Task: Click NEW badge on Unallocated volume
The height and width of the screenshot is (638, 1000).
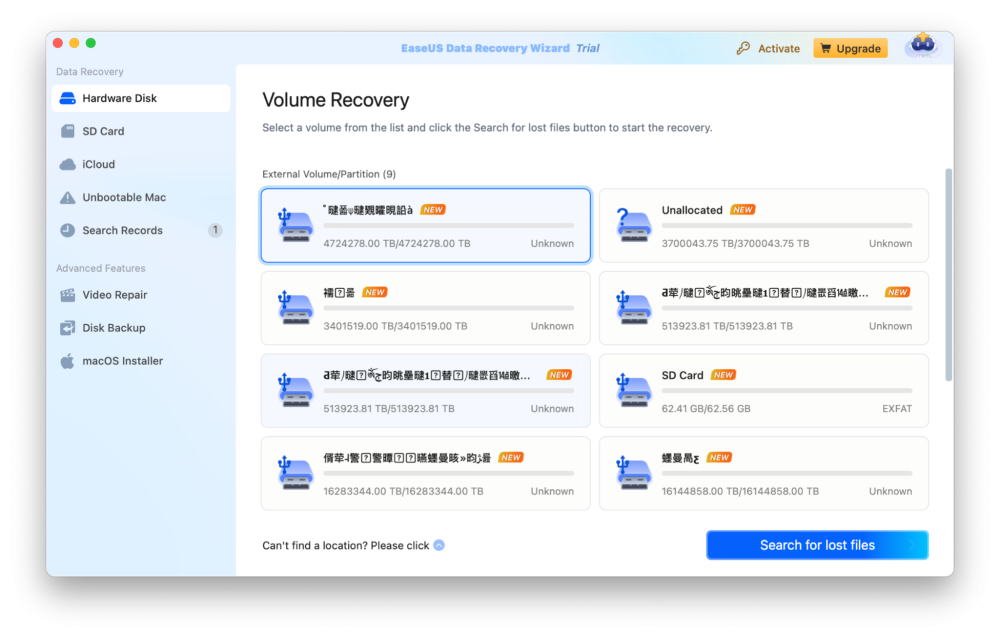Action: (743, 210)
